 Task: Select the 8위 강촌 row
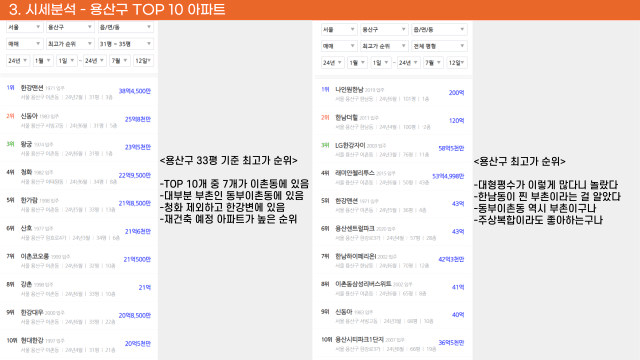point(79,288)
